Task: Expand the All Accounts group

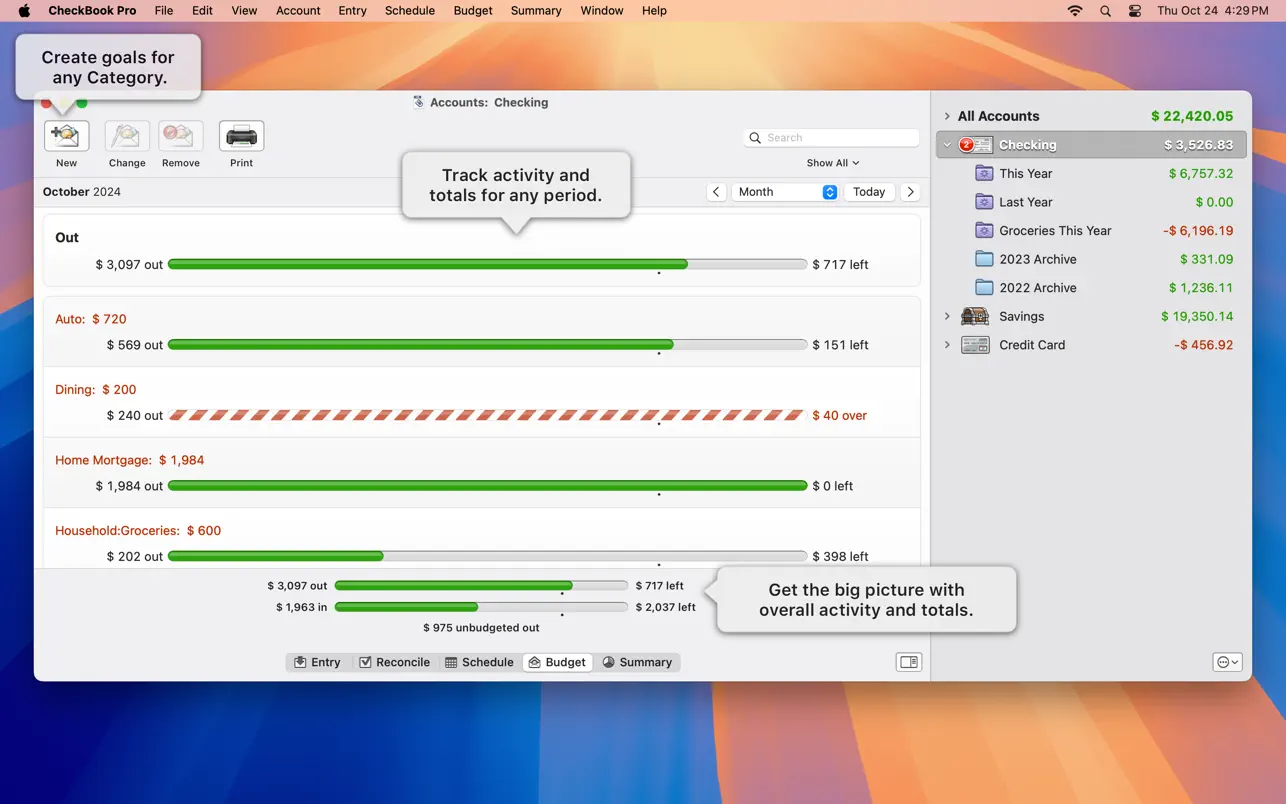Action: tap(947, 116)
